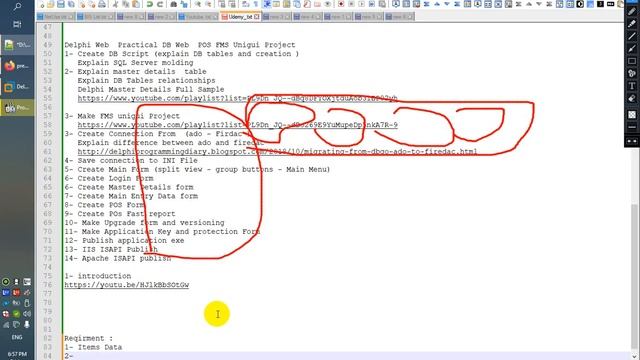Switch to Delphi app in the taskbar
Viewport: 640px width, 360px height.
tap(17, 87)
